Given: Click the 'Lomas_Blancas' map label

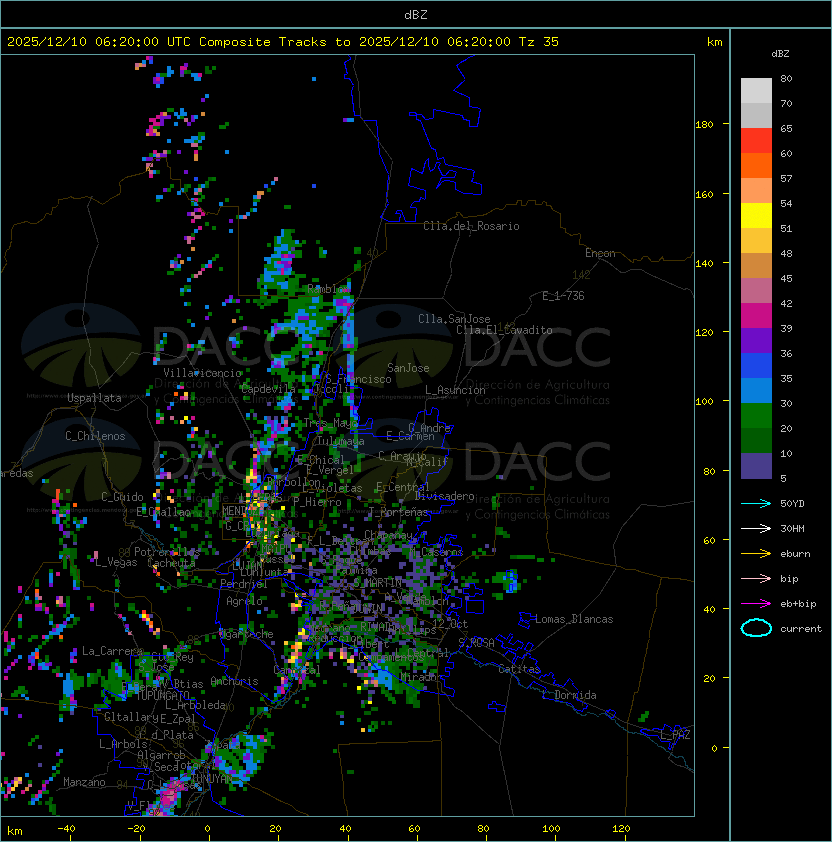Looking at the screenshot, I should (x=574, y=619).
